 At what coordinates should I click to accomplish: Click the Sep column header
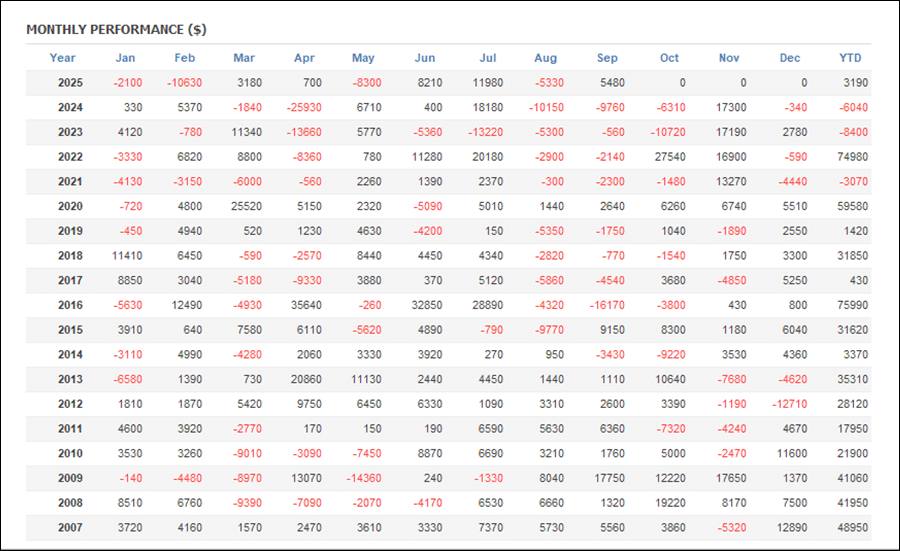607,58
